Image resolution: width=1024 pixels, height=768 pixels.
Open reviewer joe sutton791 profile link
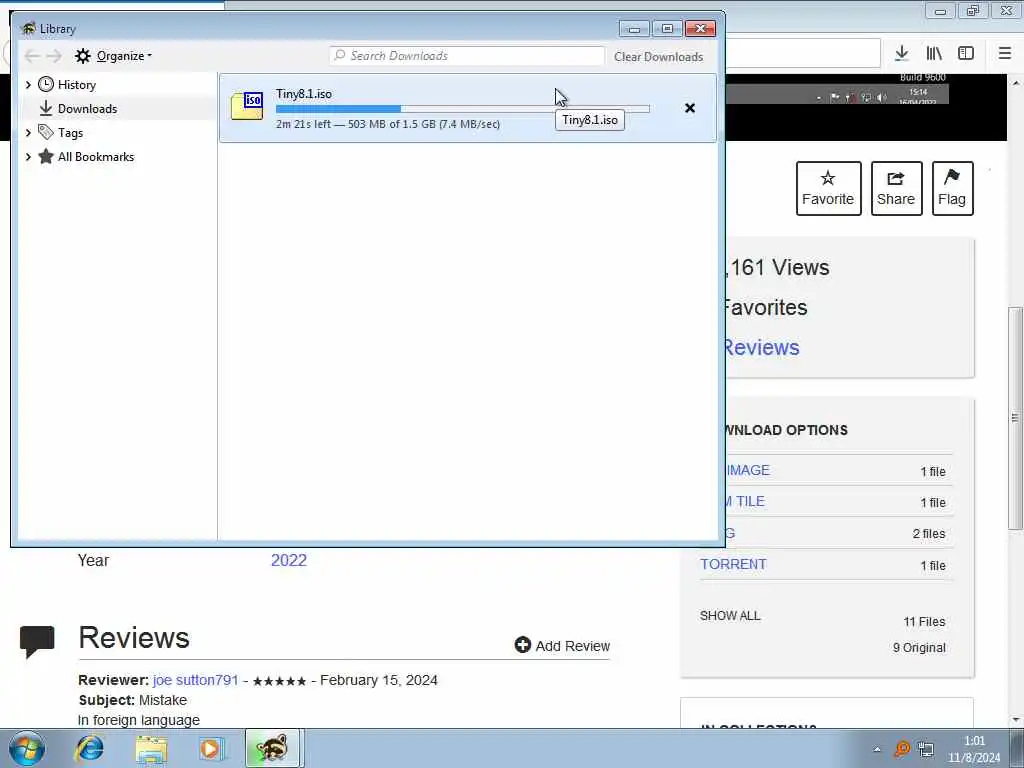pyautogui.click(x=195, y=680)
